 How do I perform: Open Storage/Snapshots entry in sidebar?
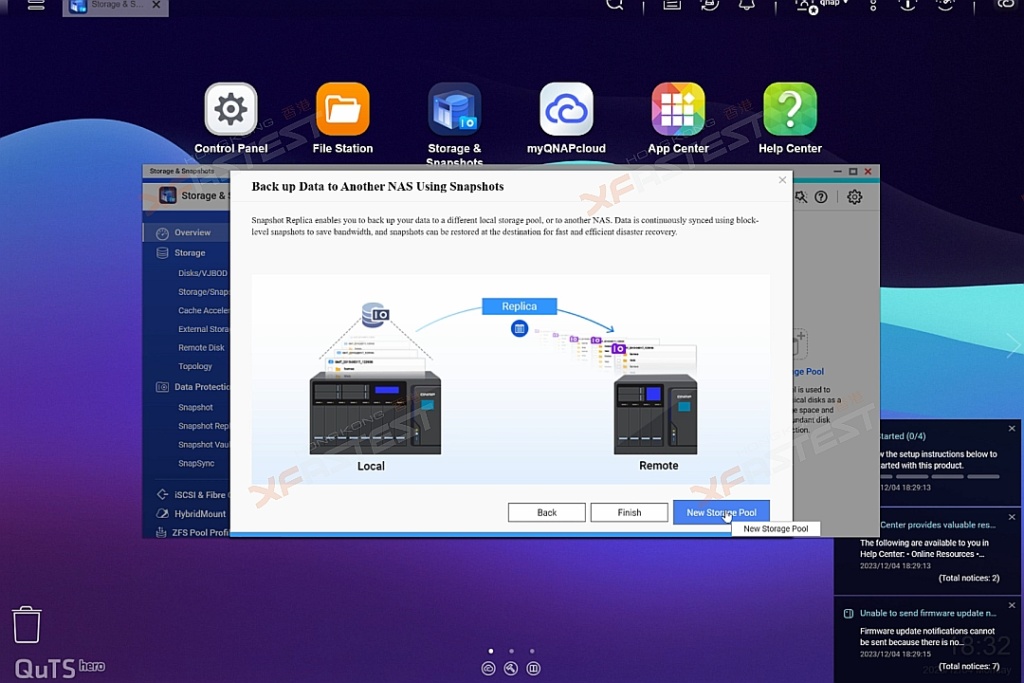pos(203,292)
